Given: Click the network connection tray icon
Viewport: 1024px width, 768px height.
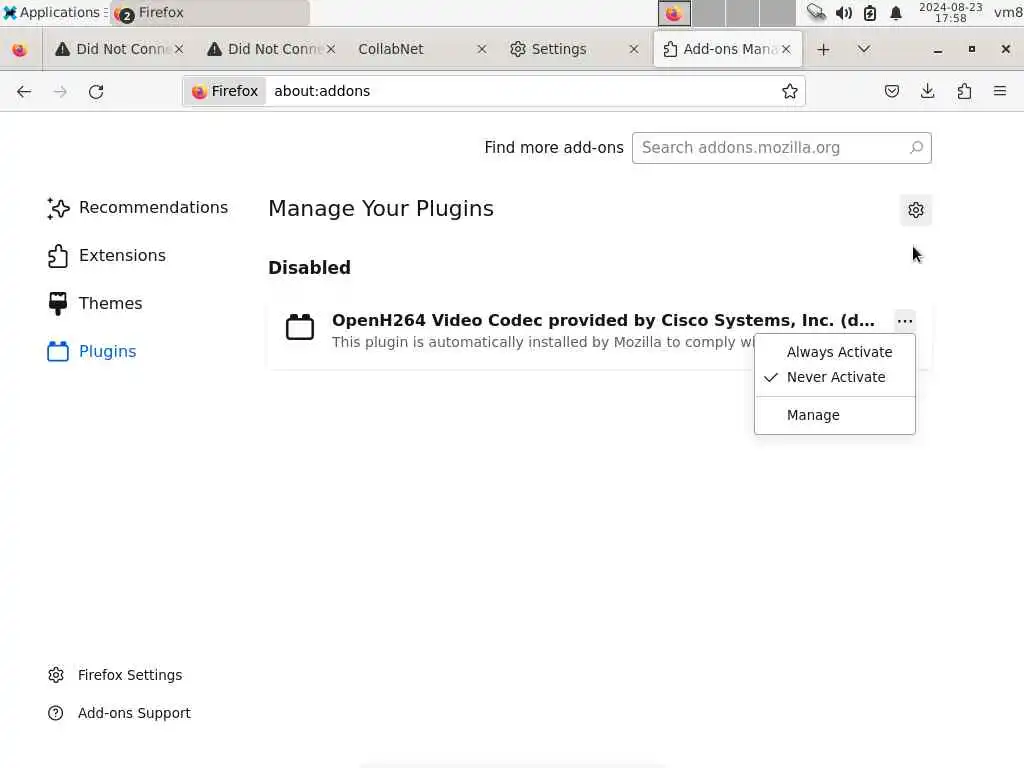Looking at the screenshot, I should click(816, 12).
